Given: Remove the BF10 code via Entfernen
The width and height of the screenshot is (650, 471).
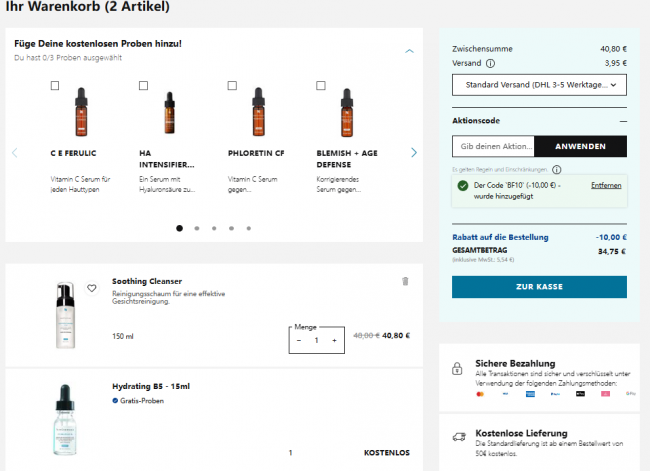Looking at the screenshot, I should click(605, 186).
